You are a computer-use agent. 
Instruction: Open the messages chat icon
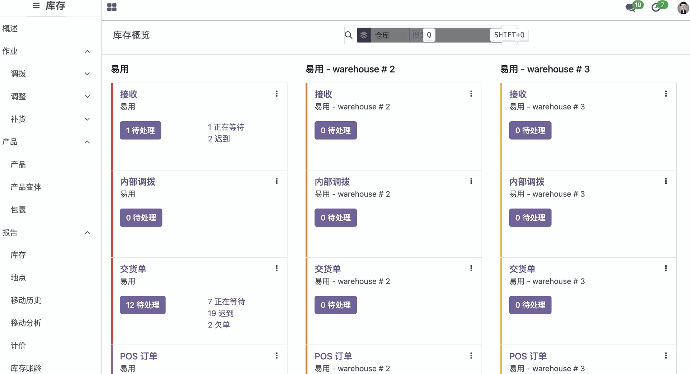[x=631, y=7]
